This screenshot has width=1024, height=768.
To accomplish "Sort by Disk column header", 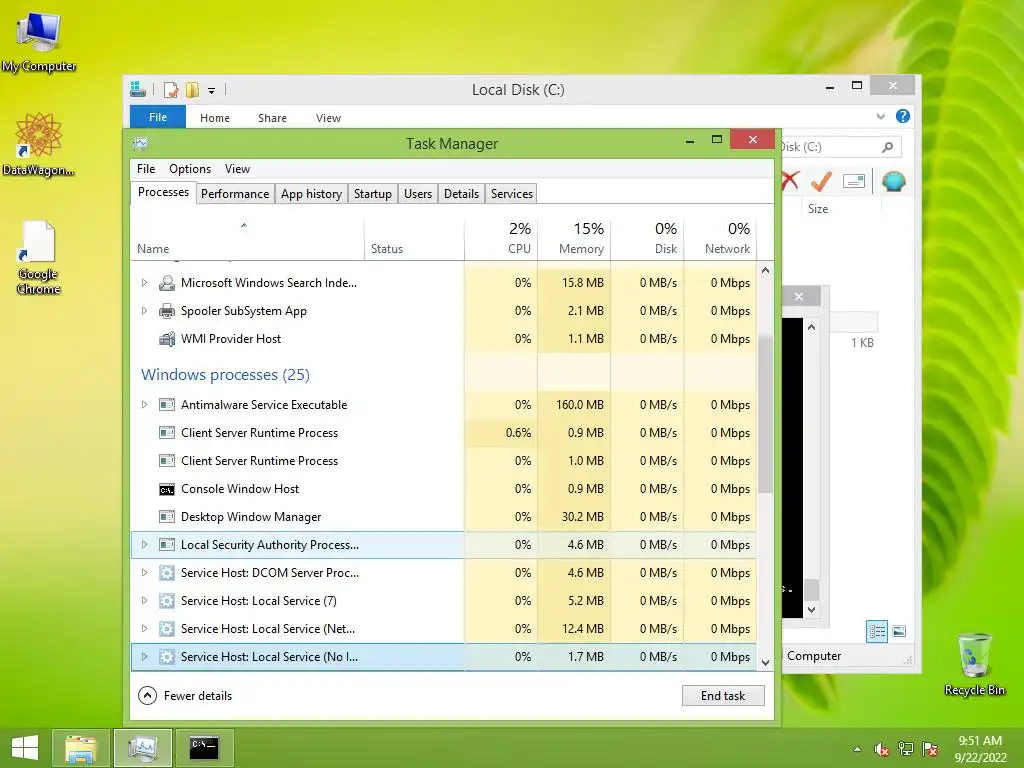I will pos(647,239).
